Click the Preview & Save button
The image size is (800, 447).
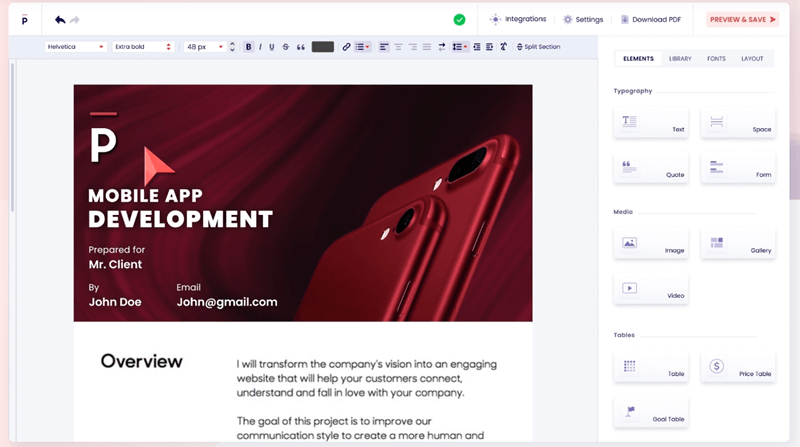tap(742, 19)
